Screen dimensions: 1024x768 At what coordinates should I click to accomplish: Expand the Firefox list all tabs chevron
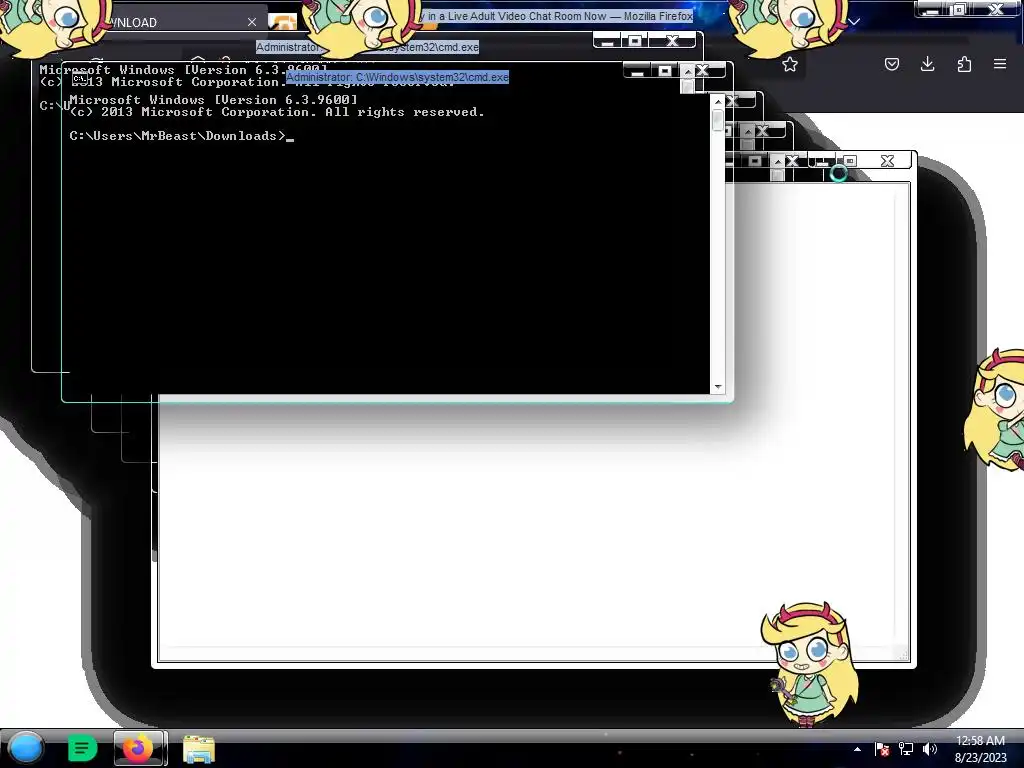[x=854, y=22]
